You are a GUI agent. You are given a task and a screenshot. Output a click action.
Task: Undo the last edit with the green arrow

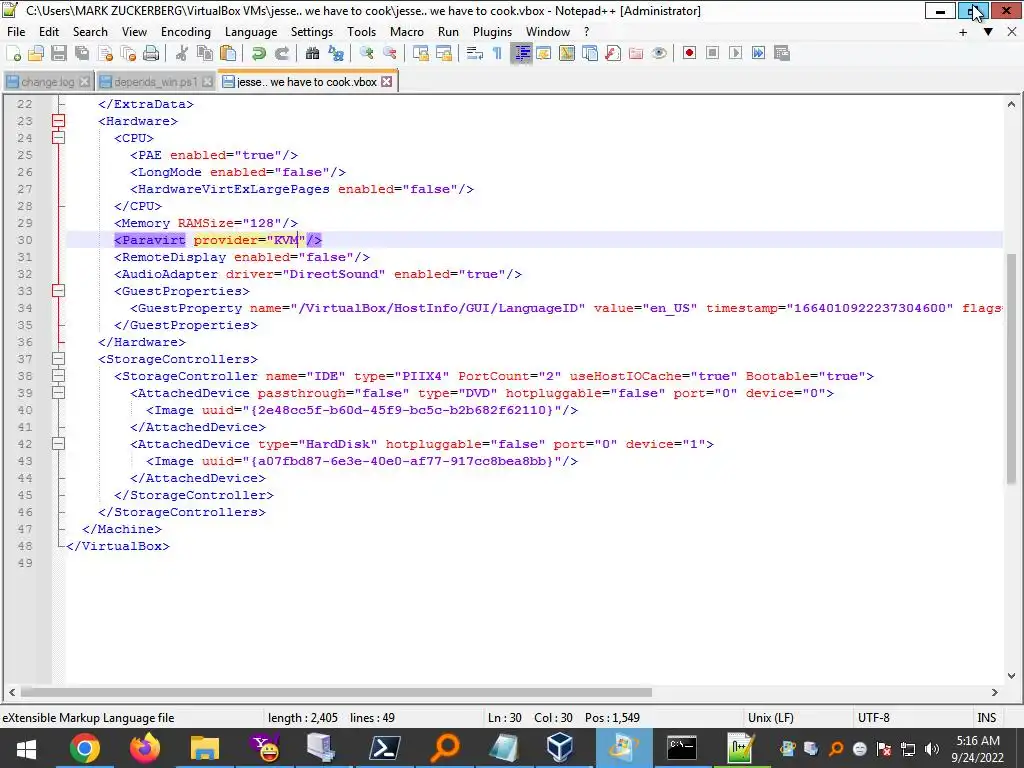(x=259, y=54)
